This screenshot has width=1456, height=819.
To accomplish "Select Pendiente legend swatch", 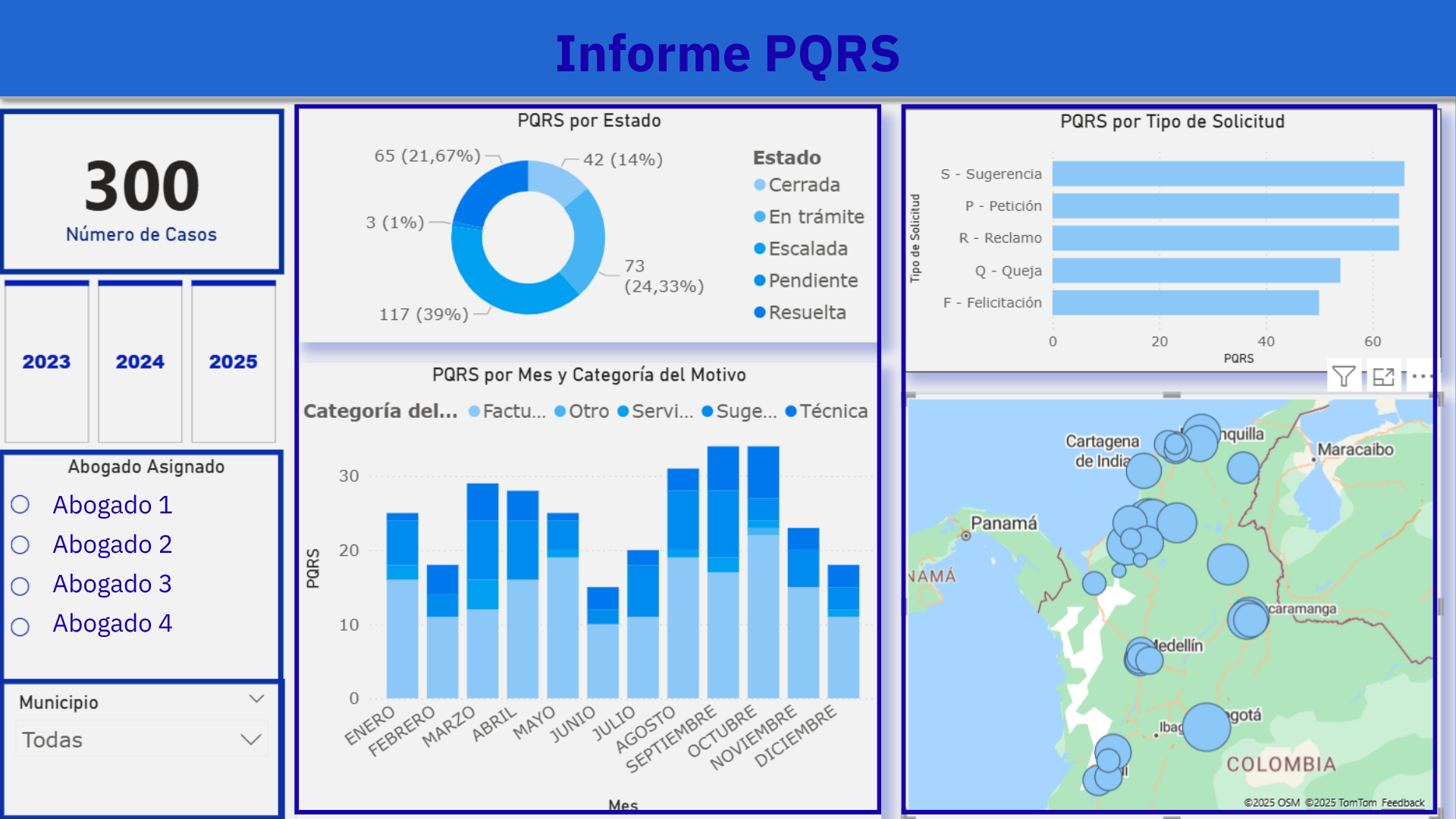I will click(x=760, y=281).
